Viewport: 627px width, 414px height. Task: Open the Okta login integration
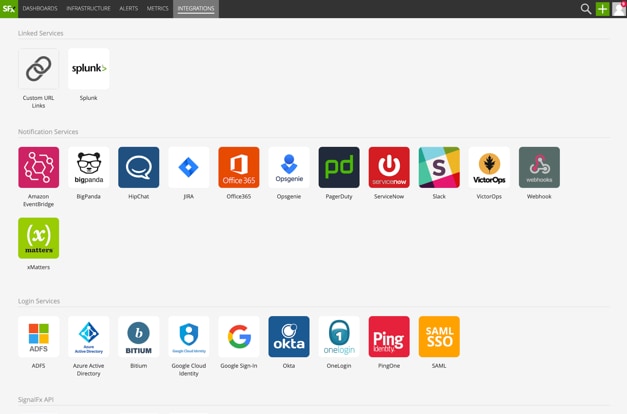click(289, 337)
